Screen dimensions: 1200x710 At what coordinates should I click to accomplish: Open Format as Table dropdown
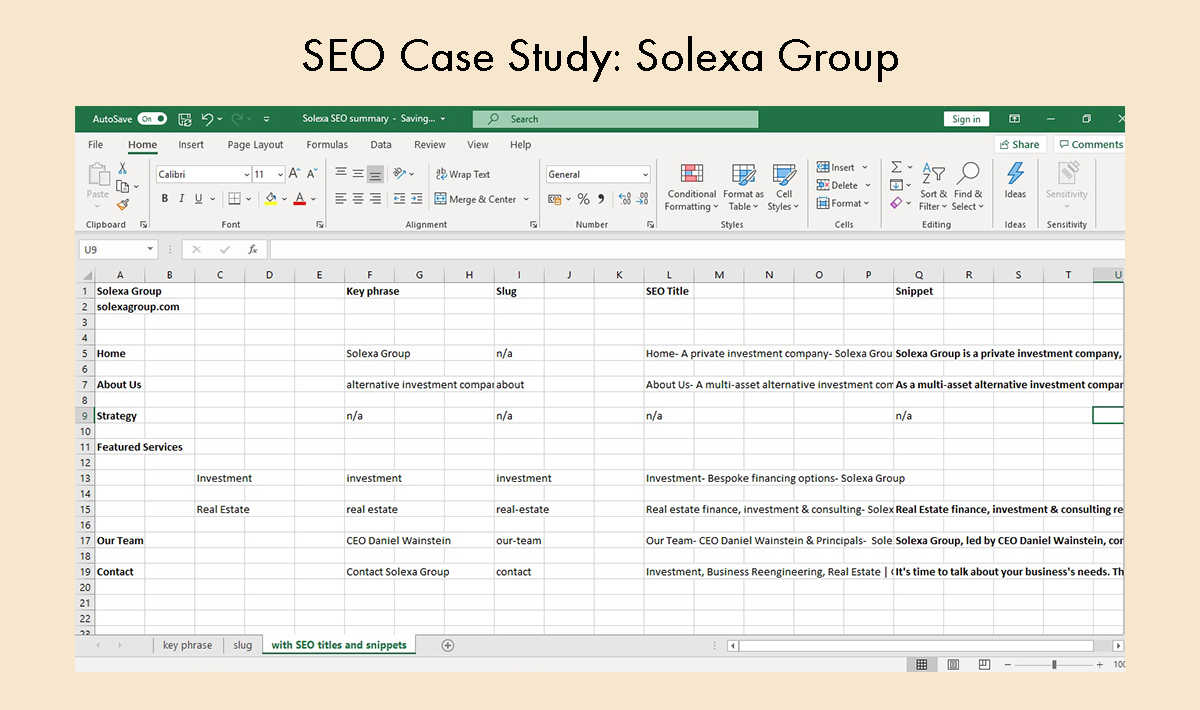743,188
